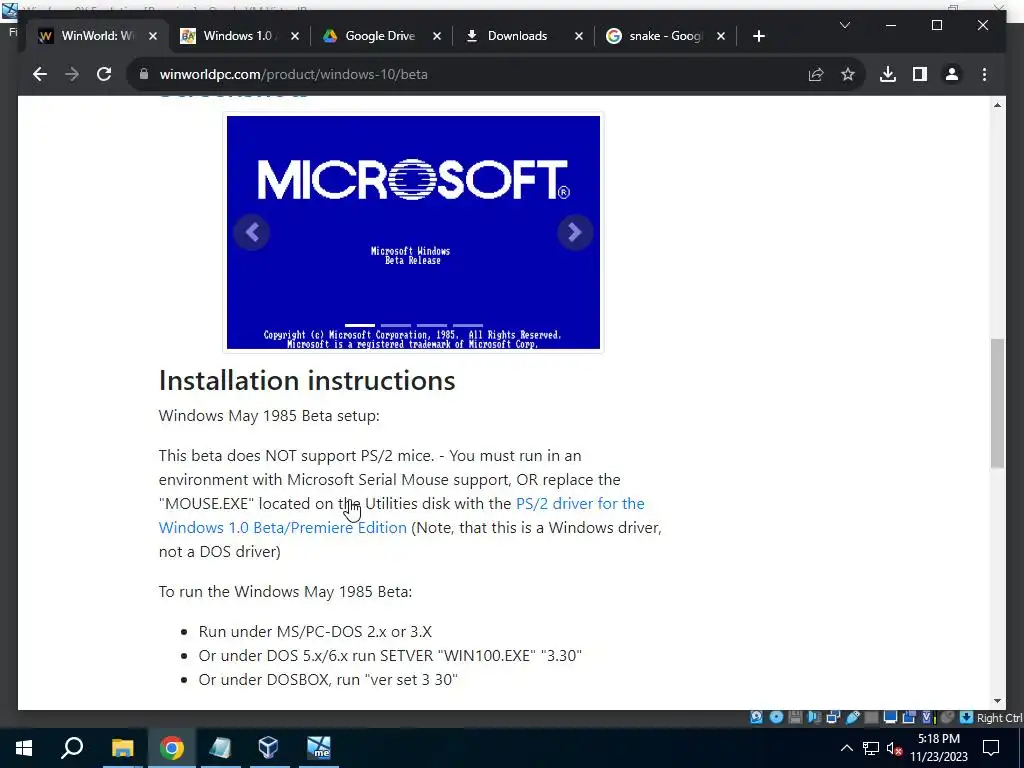Open taskbar search

(x=72, y=748)
